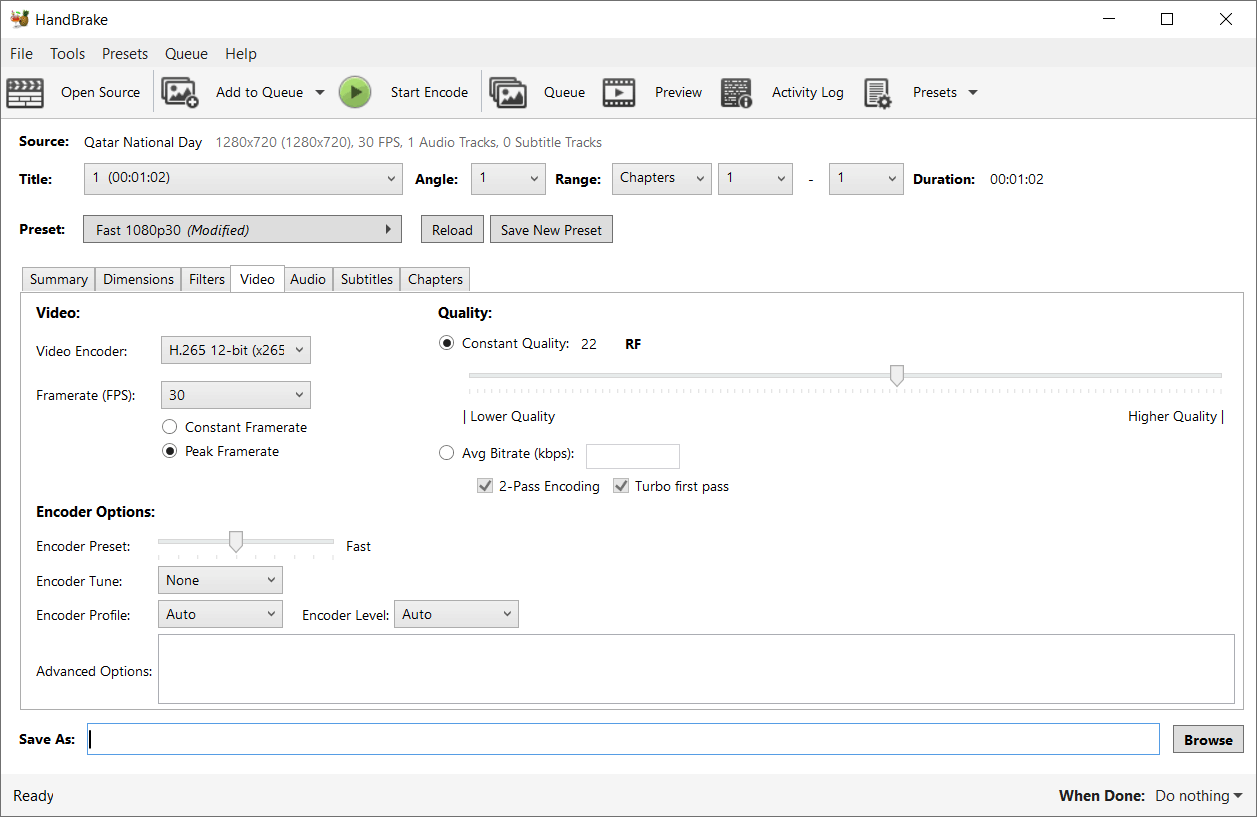The image size is (1257, 817).
Task: Click the Browse button
Action: coord(1207,739)
